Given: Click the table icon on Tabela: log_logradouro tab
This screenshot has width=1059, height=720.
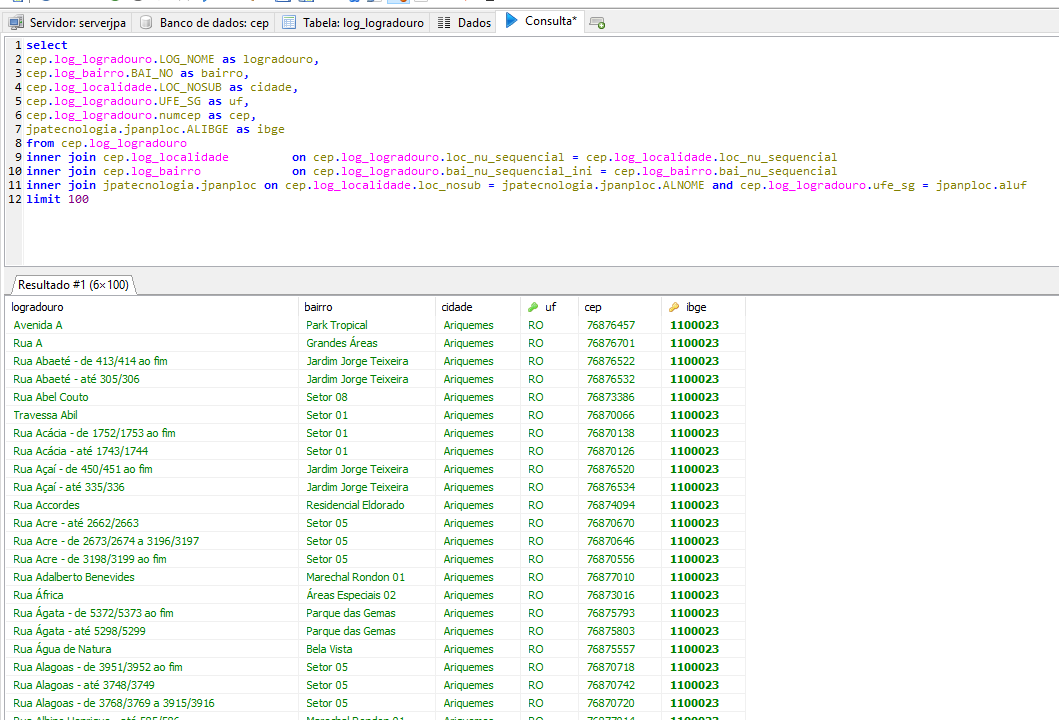Looking at the screenshot, I should click(x=289, y=22).
